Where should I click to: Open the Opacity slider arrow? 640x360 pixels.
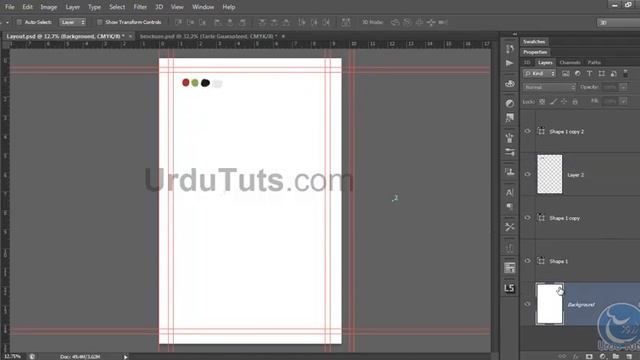coord(623,87)
